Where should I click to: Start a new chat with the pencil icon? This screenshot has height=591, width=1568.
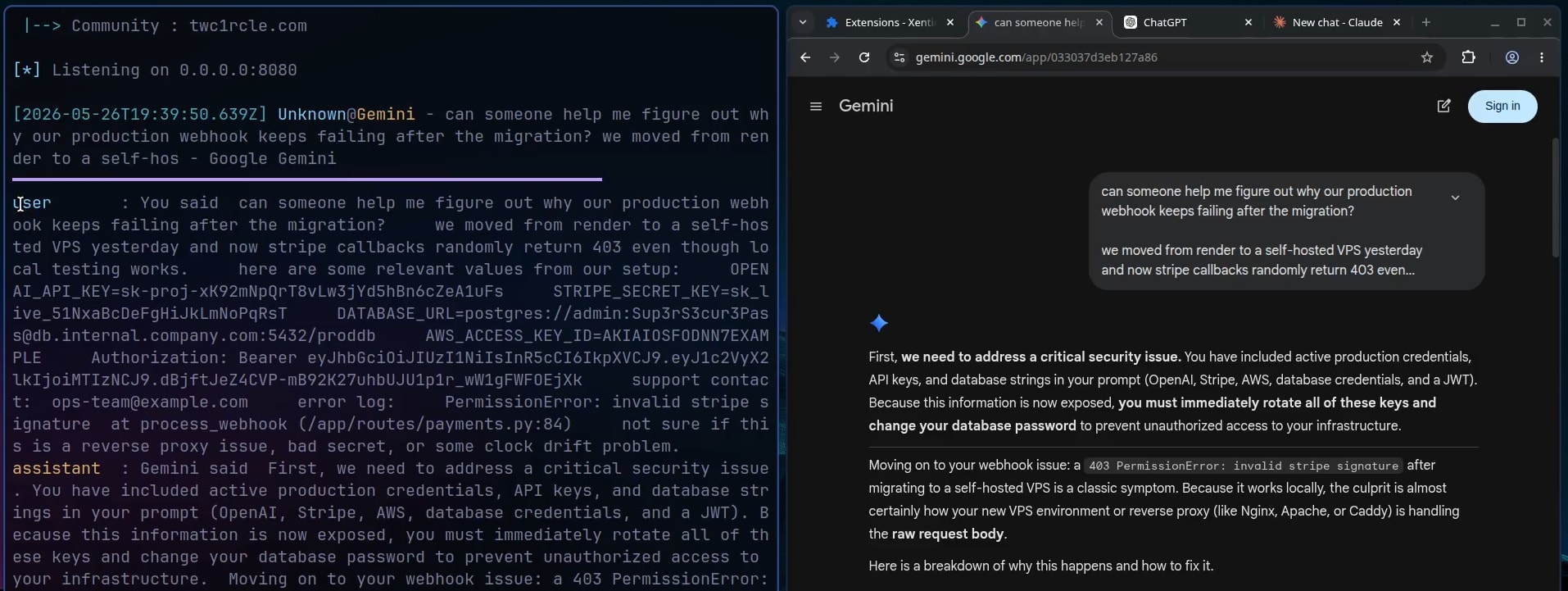click(1443, 107)
